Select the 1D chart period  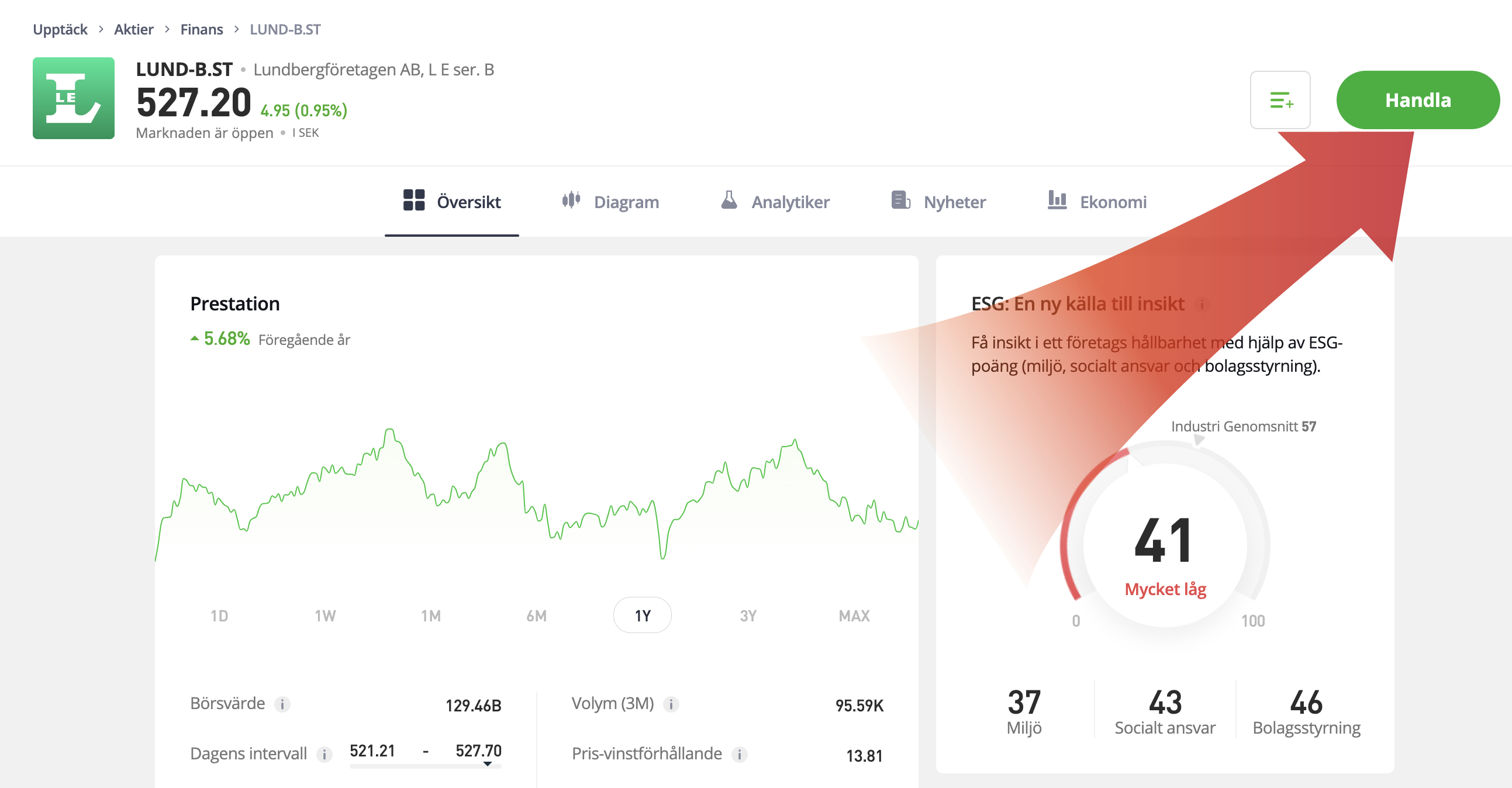(x=219, y=616)
